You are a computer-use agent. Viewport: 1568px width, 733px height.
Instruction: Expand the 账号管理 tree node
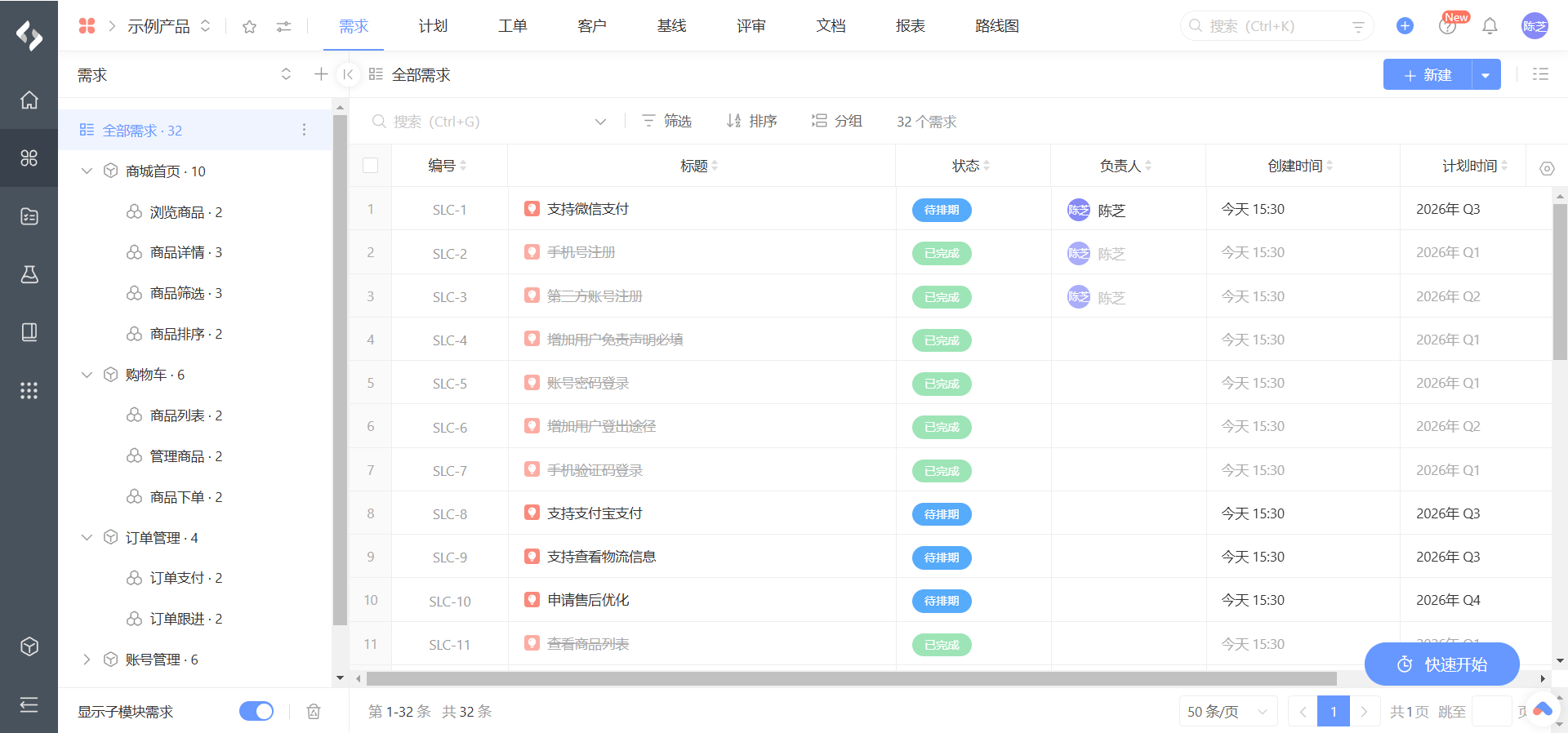[87, 660]
